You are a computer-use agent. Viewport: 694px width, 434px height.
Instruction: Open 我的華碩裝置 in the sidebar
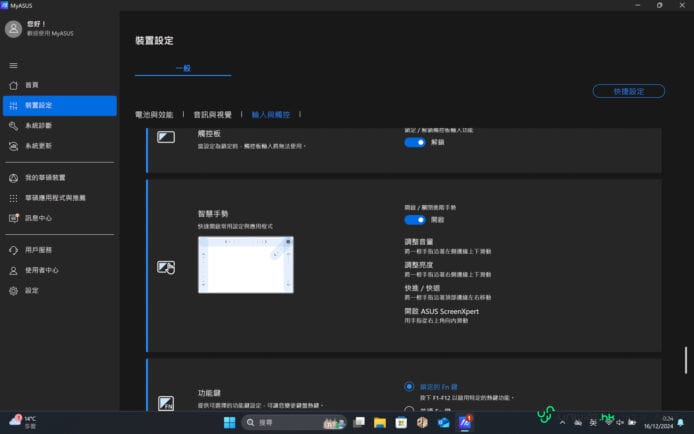click(x=45, y=177)
